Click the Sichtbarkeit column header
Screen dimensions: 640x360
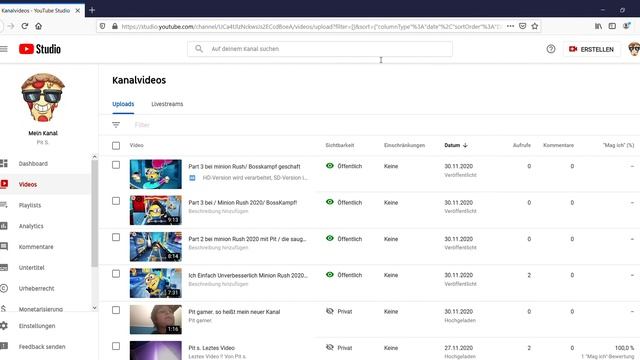click(340, 145)
